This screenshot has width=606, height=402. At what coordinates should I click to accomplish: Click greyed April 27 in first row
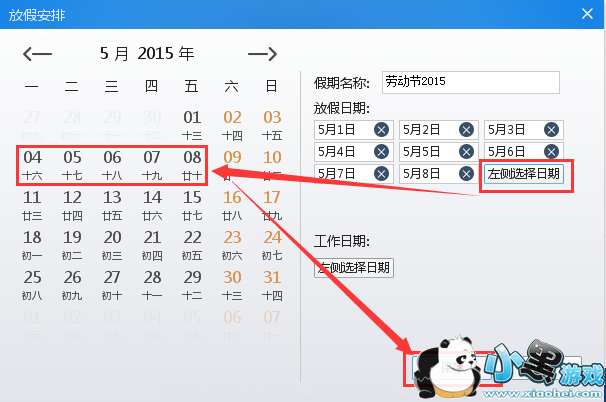point(32,125)
